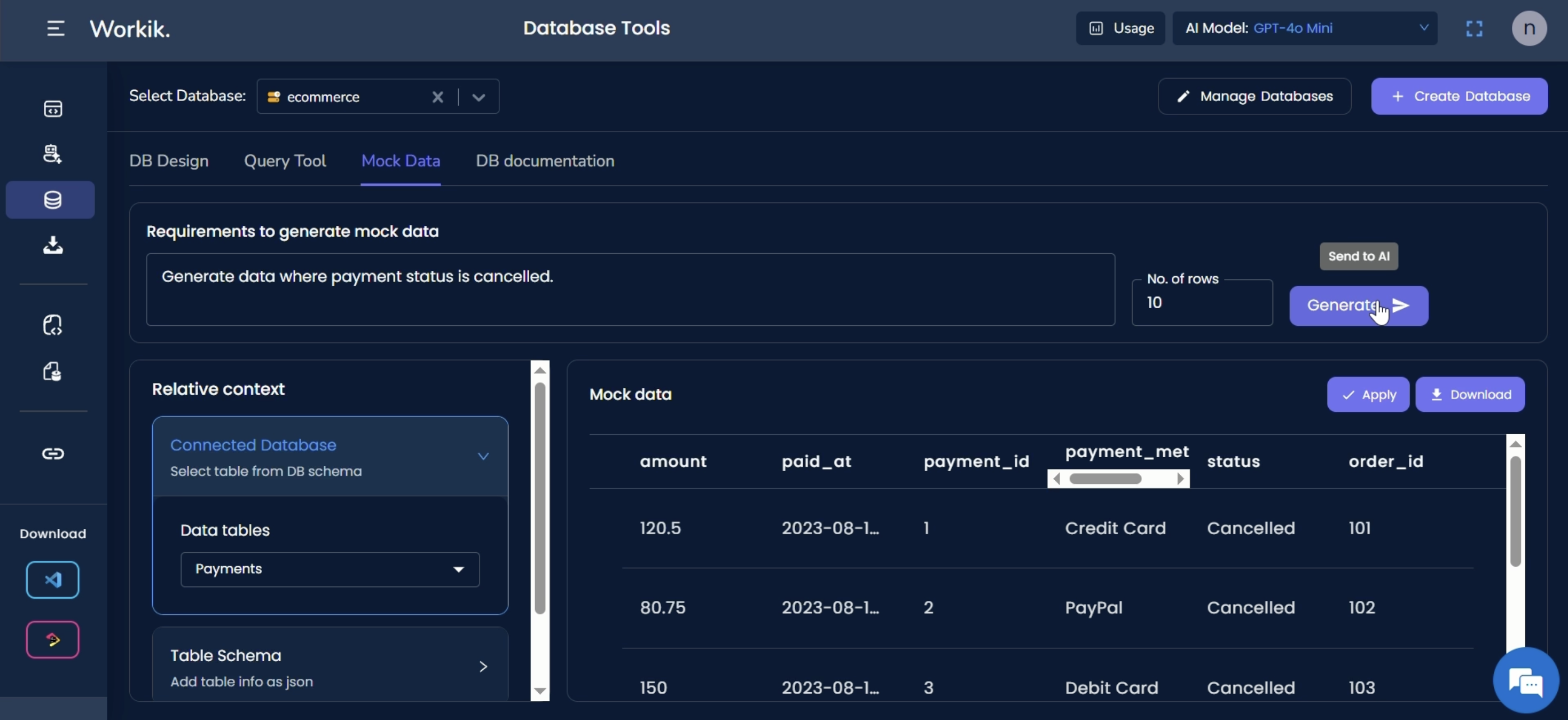Click the No. of rows input field

pos(1202,303)
